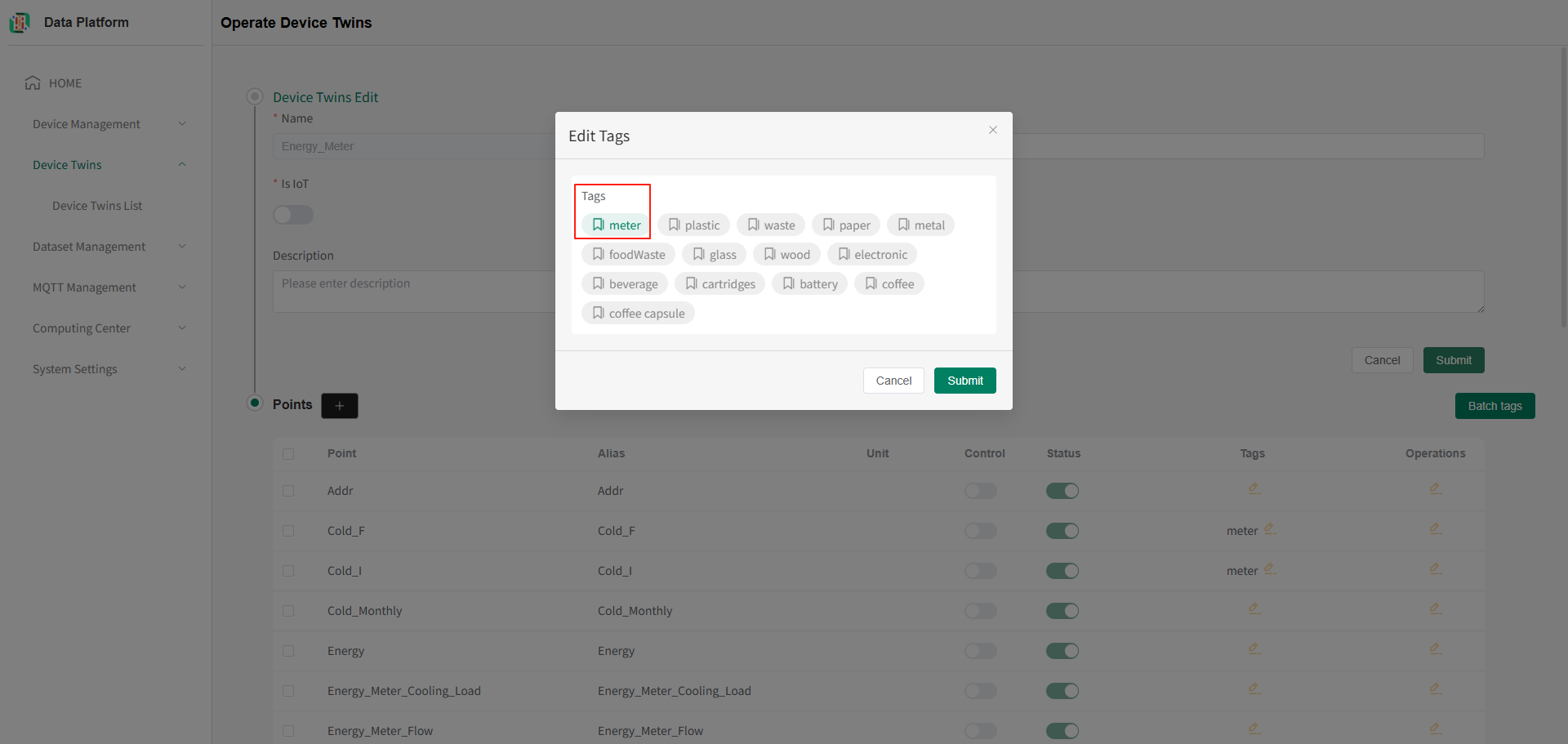Submit the Edit Tags dialog
The height and width of the screenshot is (744, 1568).
964,381
